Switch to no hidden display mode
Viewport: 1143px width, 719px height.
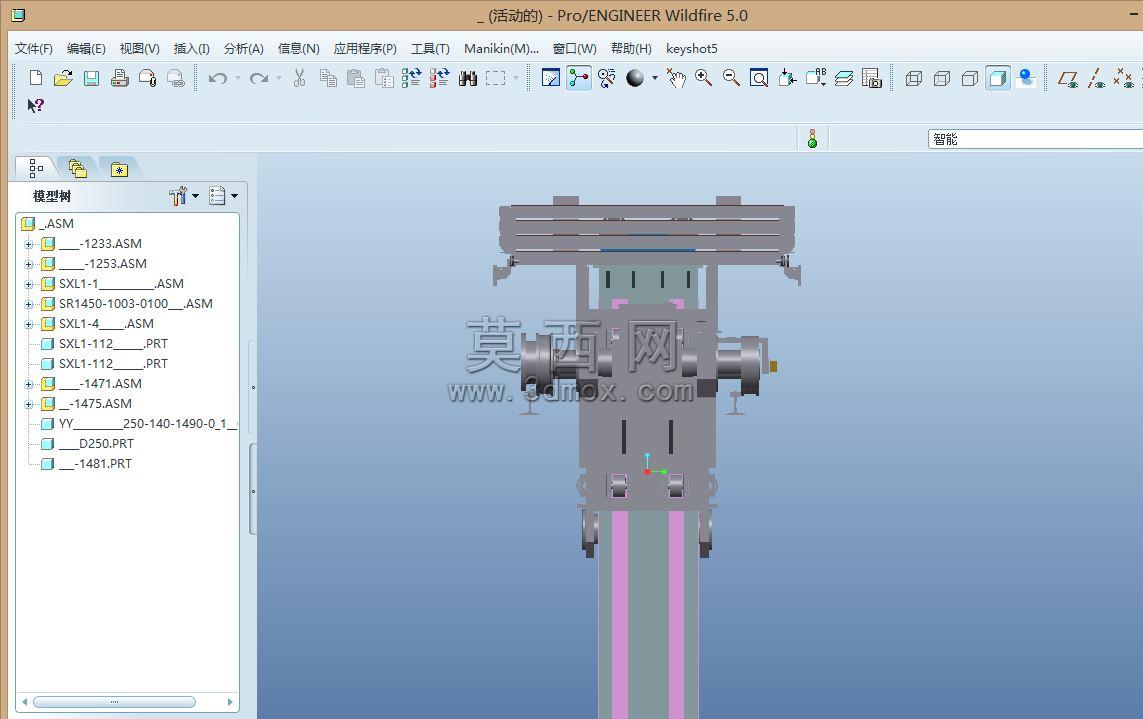(x=970, y=78)
